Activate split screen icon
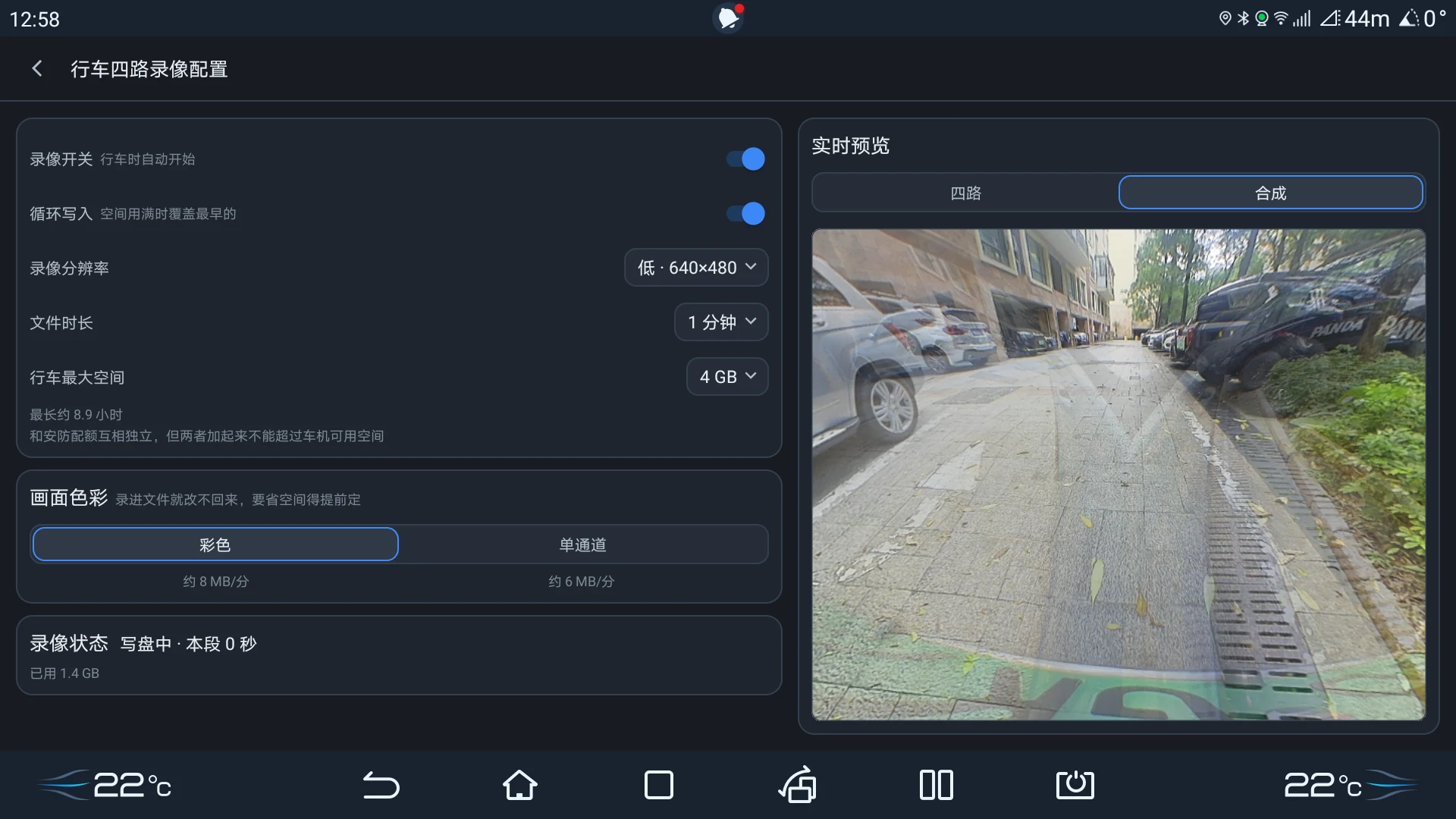This screenshot has height=819, width=1456. [936, 785]
